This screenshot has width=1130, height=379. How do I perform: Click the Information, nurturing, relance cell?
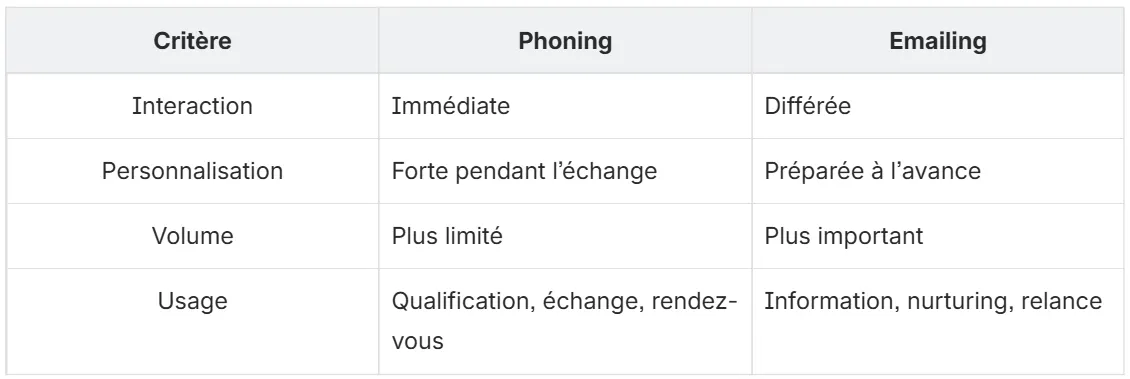pyautogui.click(x=938, y=321)
